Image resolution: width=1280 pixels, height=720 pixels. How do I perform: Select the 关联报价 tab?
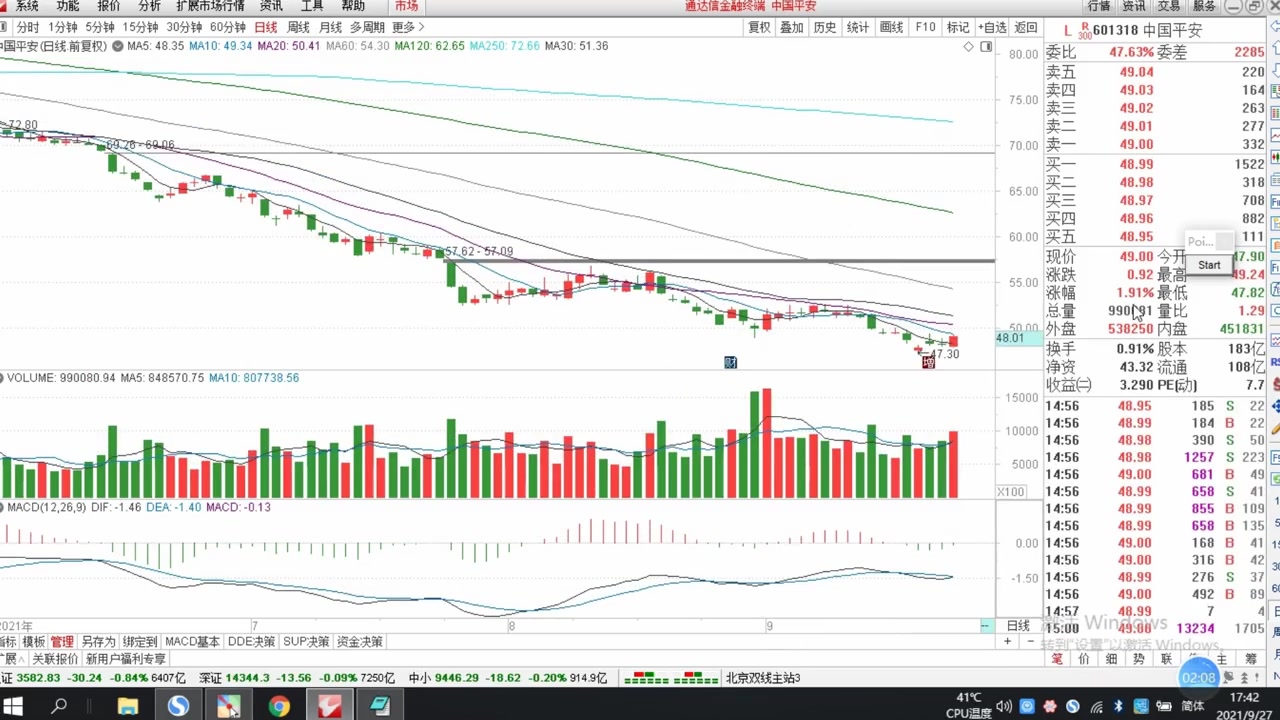tap(55, 659)
